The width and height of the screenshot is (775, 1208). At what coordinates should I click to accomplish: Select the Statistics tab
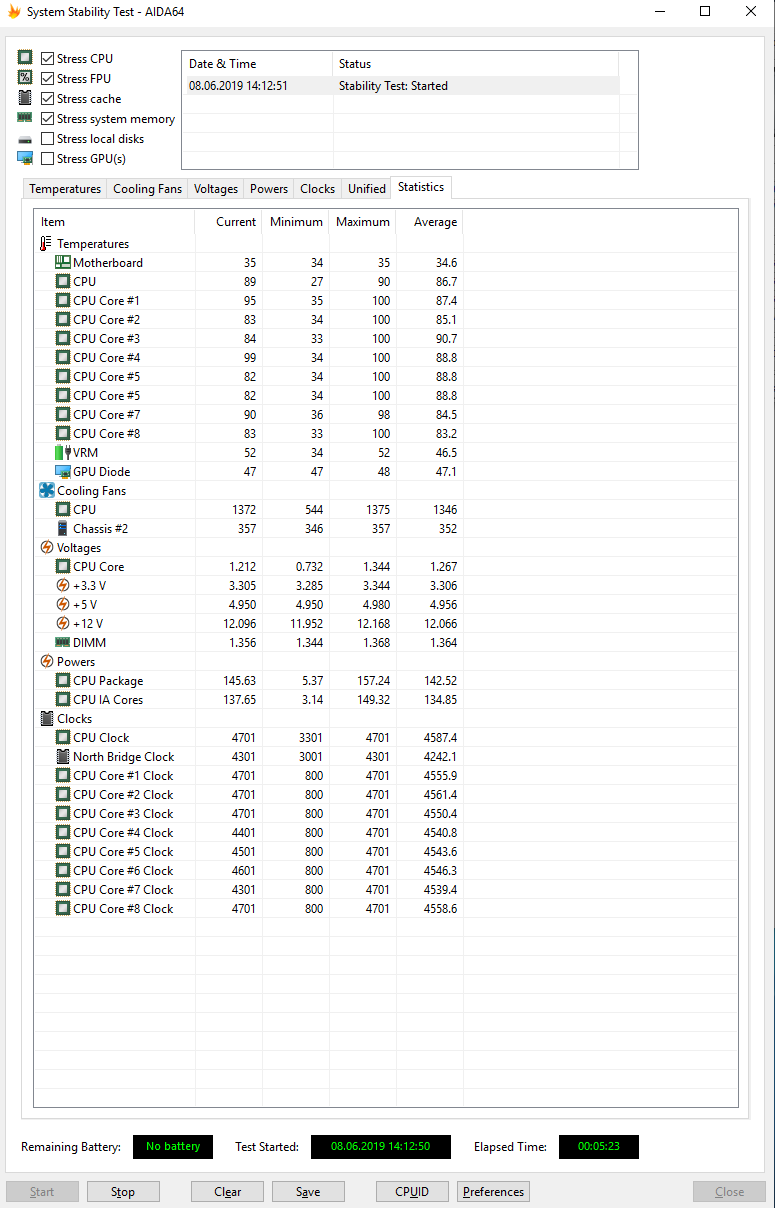coord(421,187)
